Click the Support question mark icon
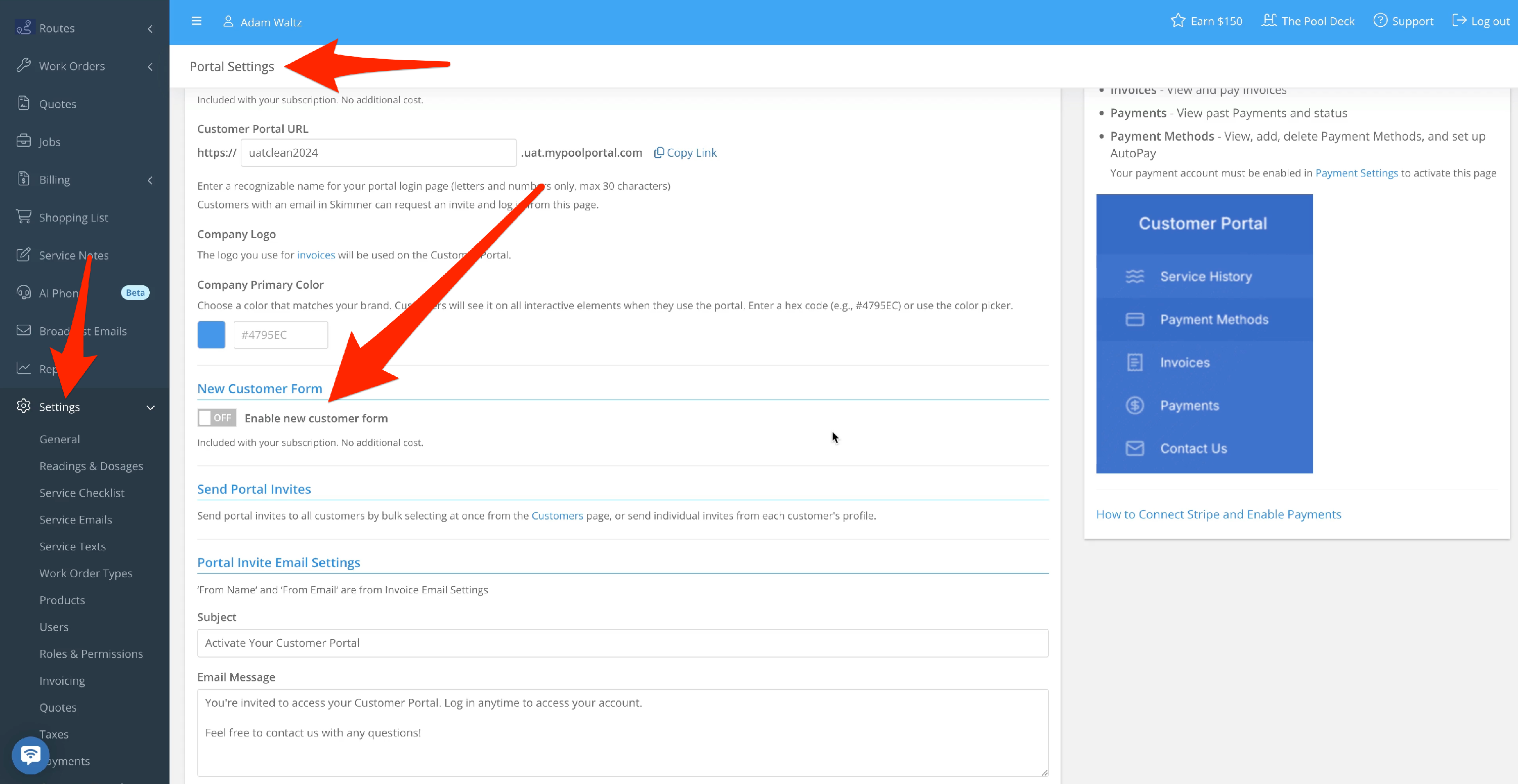This screenshot has width=1518, height=784. [x=1380, y=21]
